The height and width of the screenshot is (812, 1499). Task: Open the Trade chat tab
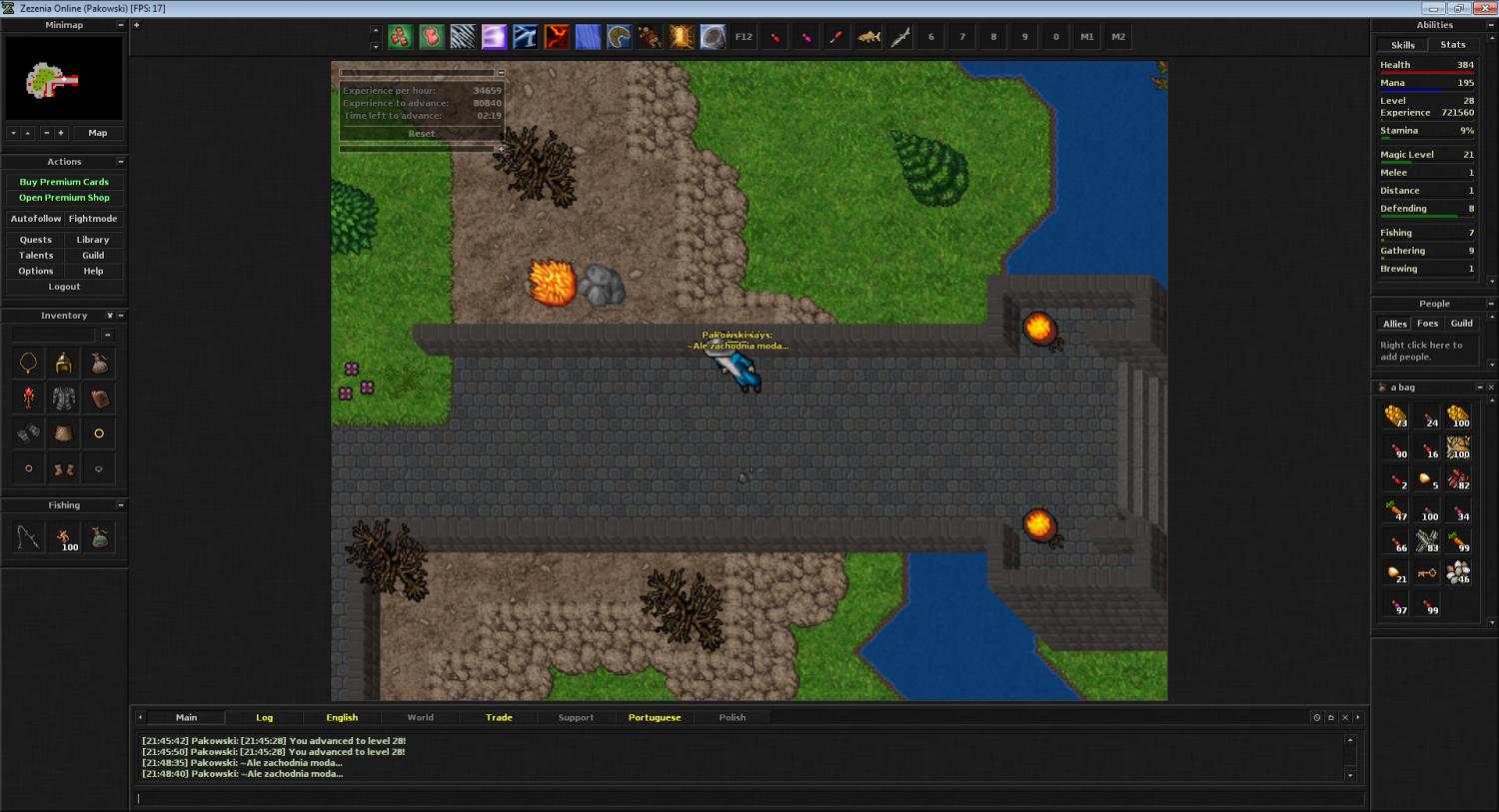pos(499,717)
